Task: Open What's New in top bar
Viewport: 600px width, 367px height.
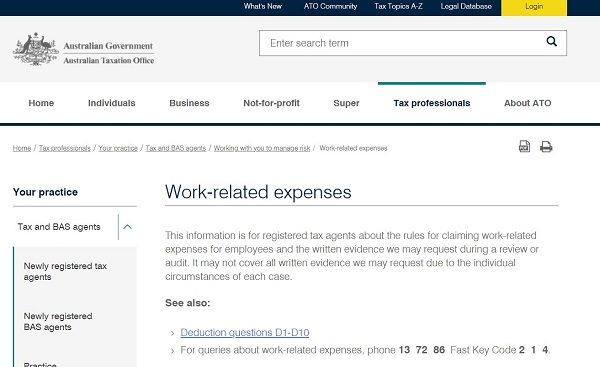Action: coord(263,6)
